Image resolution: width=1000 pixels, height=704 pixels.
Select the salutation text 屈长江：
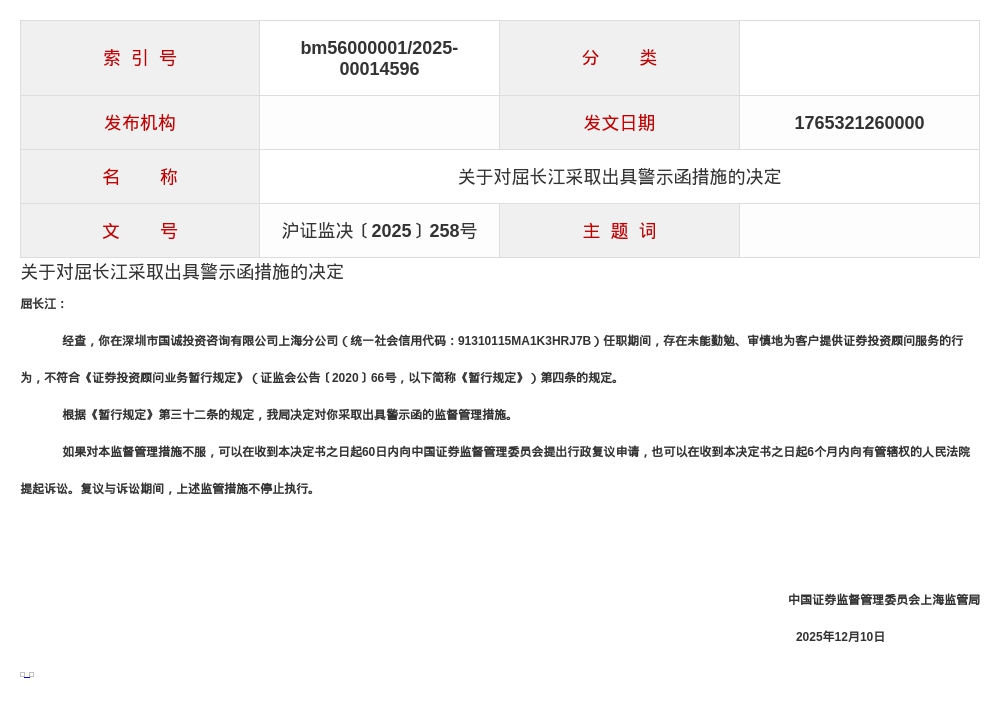pyautogui.click(x=42, y=303)
